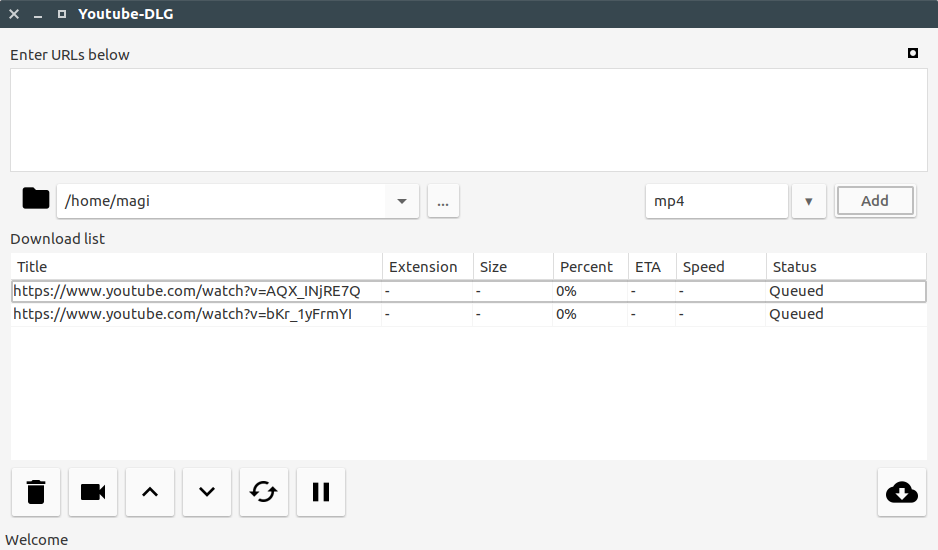This screenshot has width=938, height=550.
Task: Browse for folder with the ... button
Action: click(x=443, y=201)
